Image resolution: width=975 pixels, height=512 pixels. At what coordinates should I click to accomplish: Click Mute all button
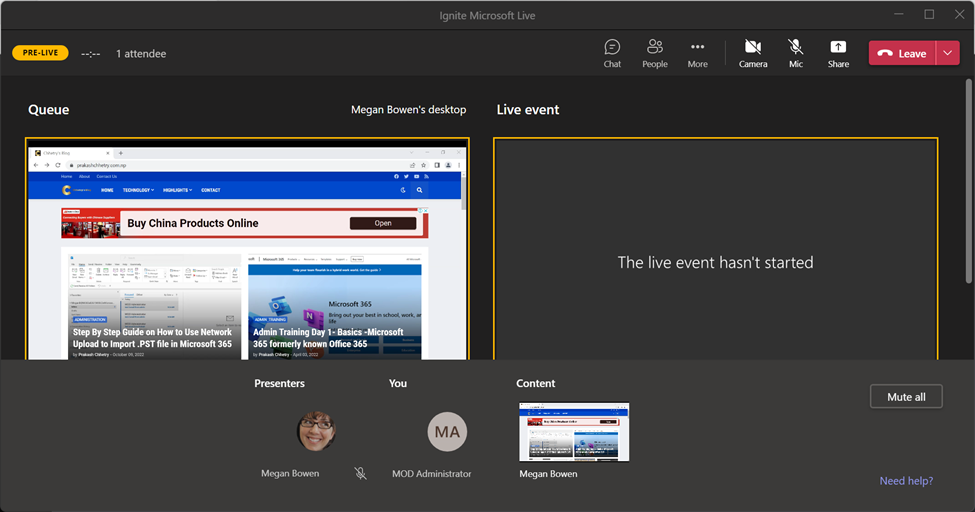click(x=906, y=397)
